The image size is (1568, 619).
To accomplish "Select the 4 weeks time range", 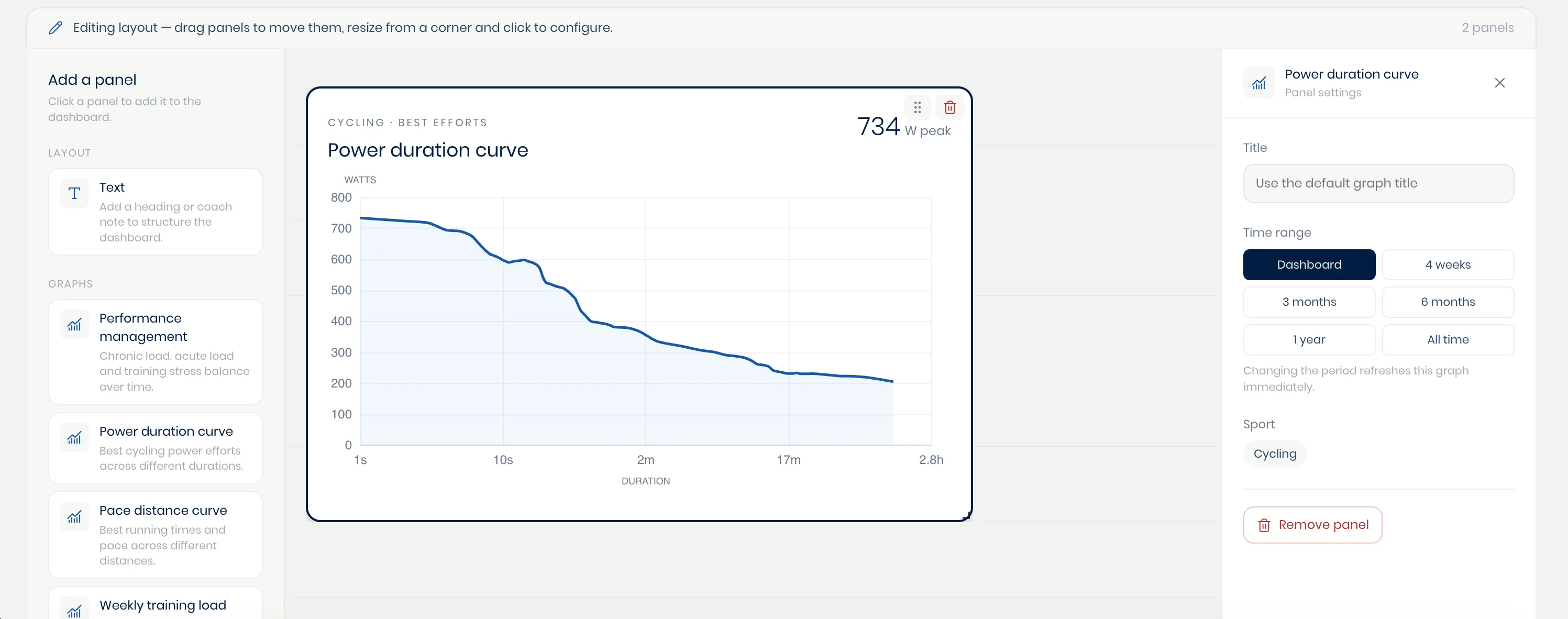I will 1448,265.
